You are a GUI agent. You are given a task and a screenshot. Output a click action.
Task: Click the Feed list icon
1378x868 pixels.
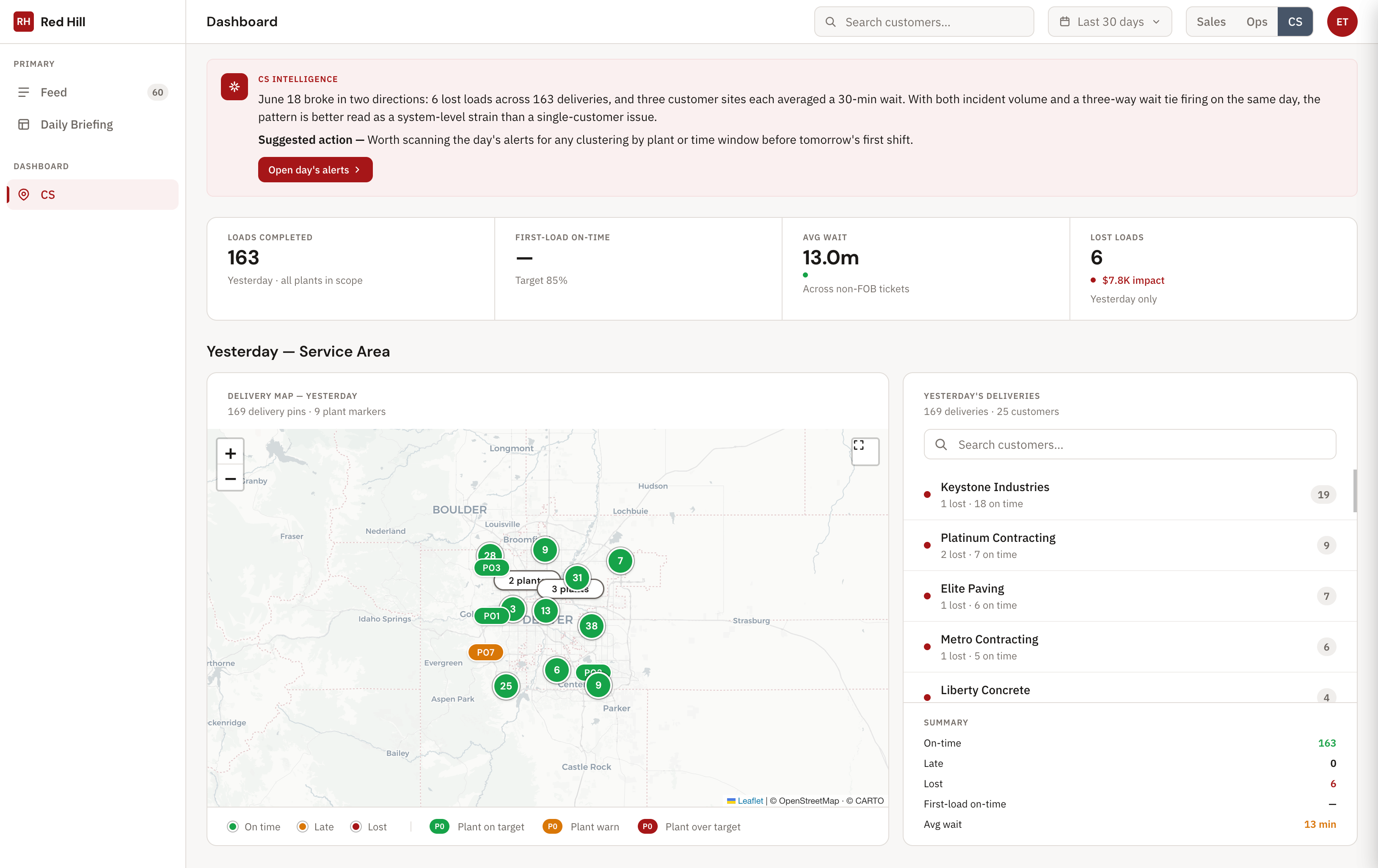(x=23, y=92)
